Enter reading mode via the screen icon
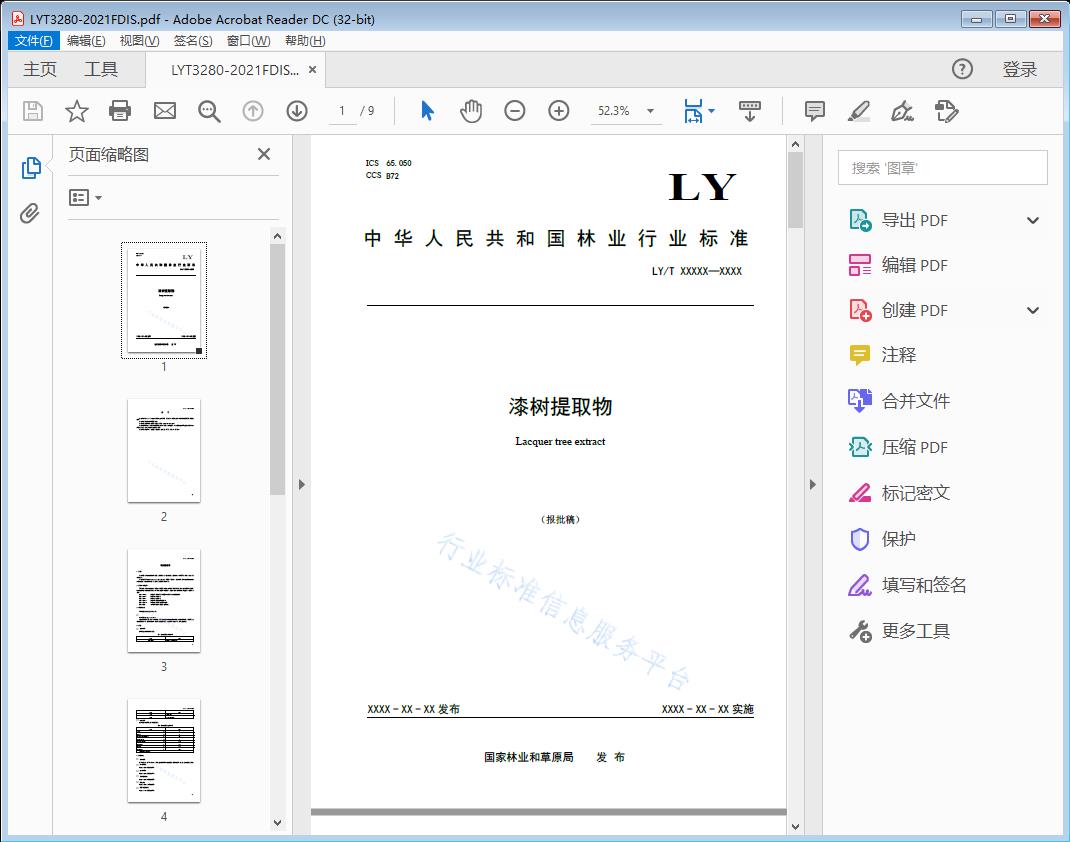This screenshot has width=1070, height=842. point(750,111)
